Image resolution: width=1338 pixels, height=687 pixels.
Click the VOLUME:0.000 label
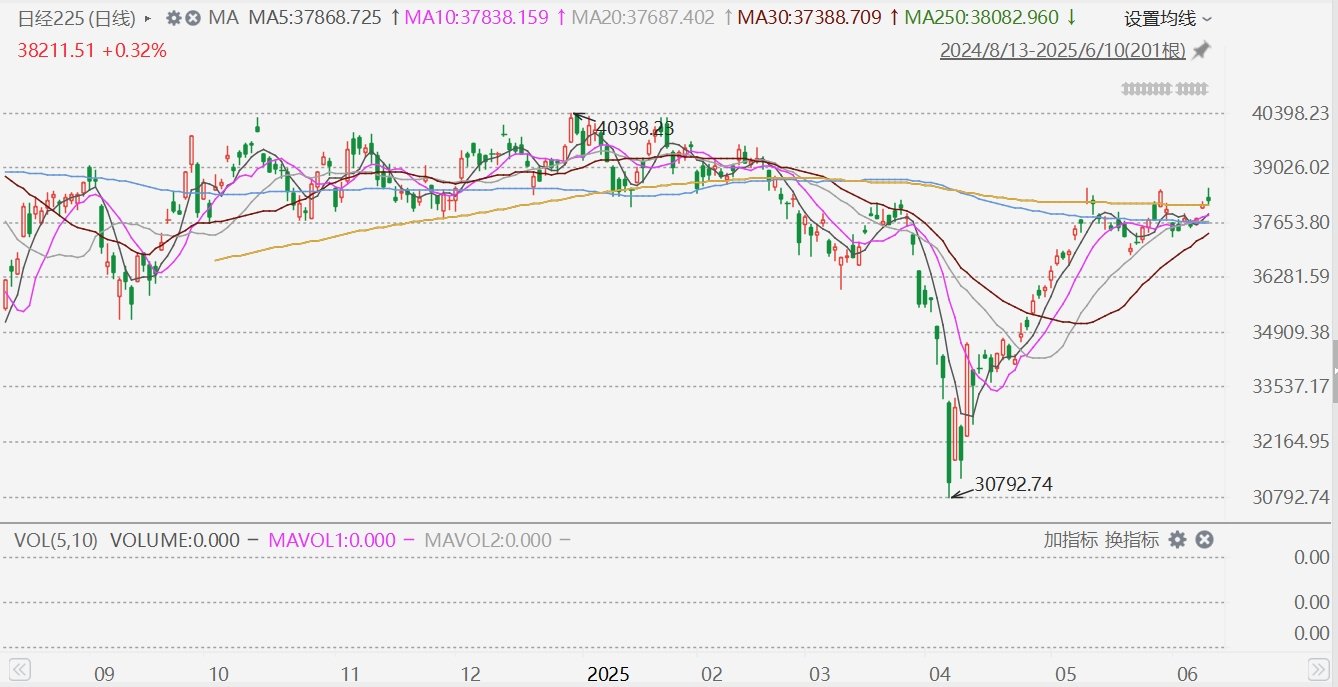[x=175, y=540]
